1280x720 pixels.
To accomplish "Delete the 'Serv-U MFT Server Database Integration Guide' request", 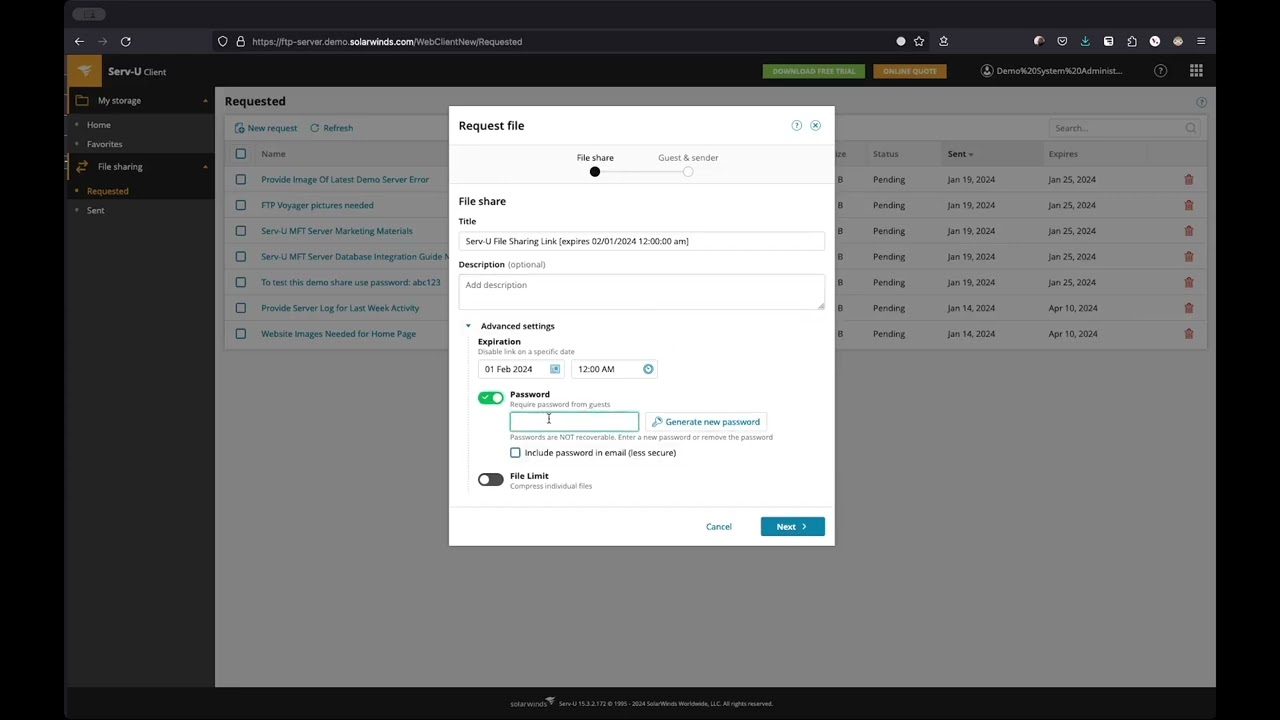I will pos(1189,257).
